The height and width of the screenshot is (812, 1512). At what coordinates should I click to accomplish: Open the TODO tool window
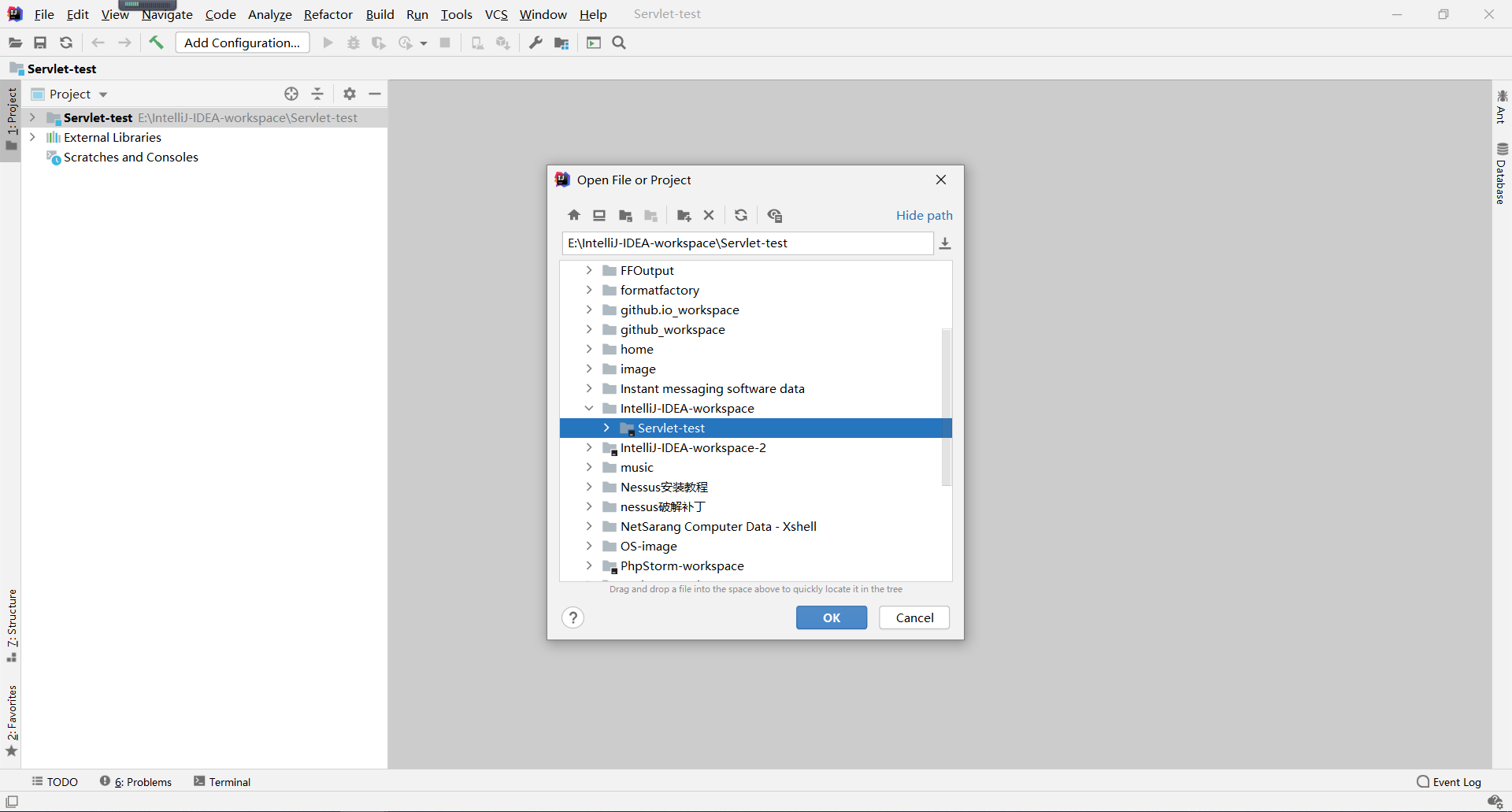55,781
